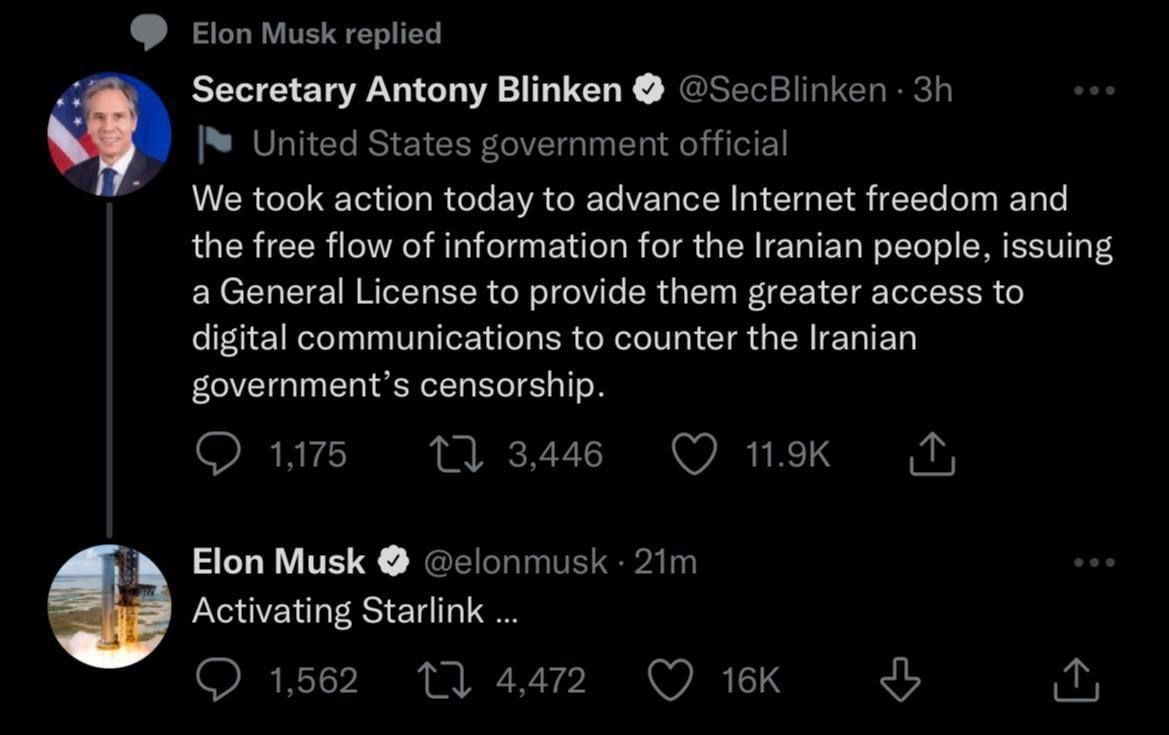
Task: Like Secretary Blinken's tweet
Action: pos(692,455)
